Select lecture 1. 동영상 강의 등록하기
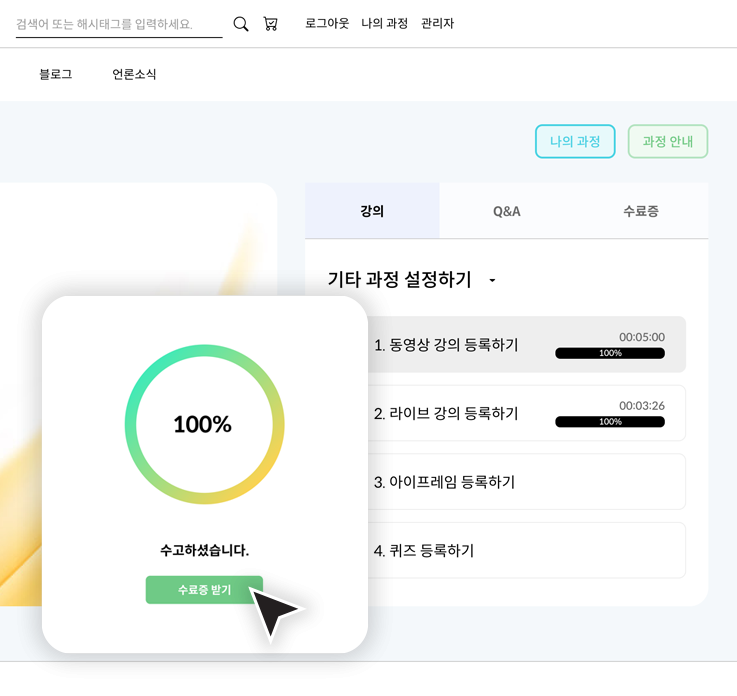The image size is (737, 696). click(x=525, y=344)
